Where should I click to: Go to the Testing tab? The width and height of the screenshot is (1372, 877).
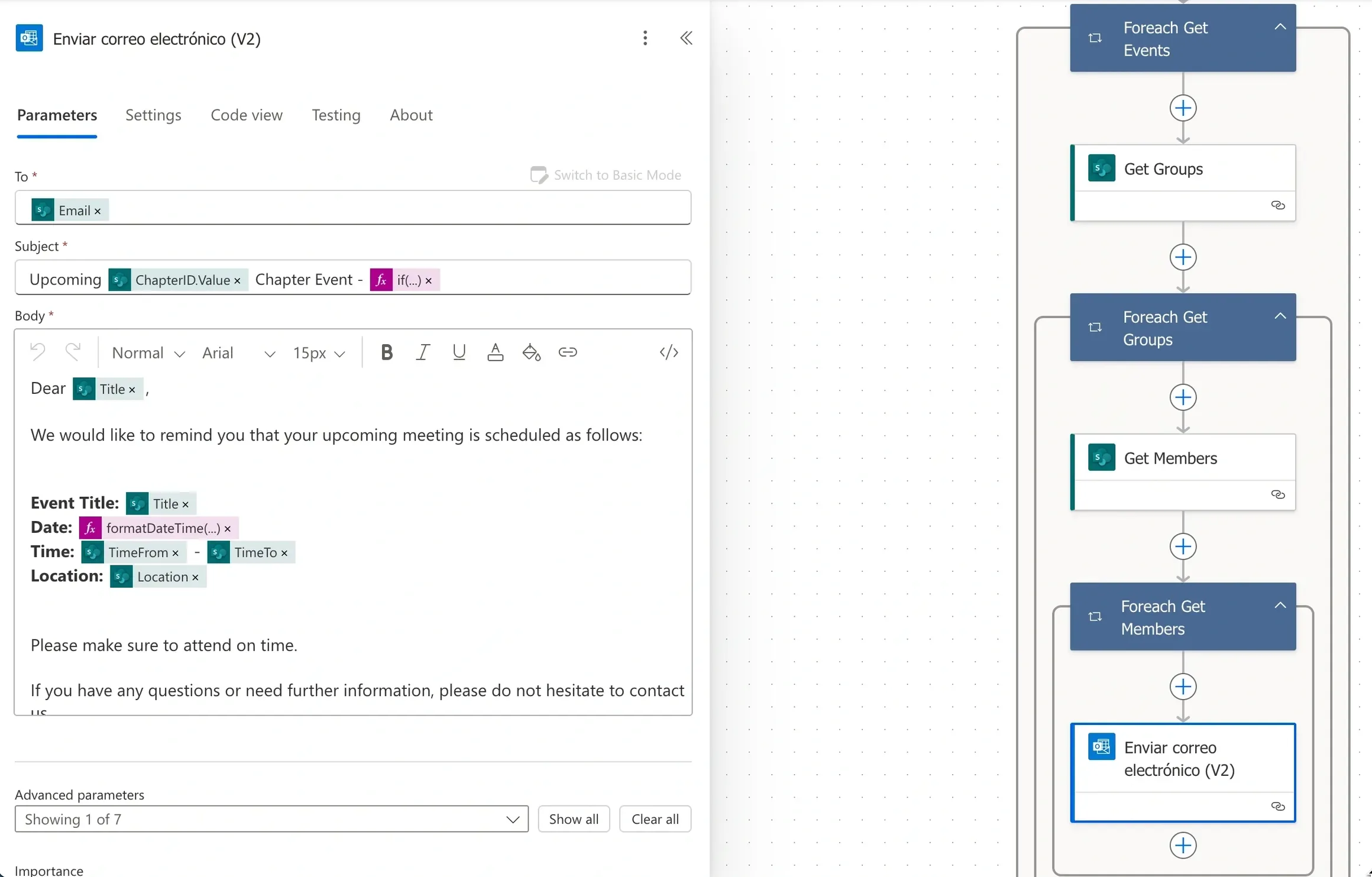[x=336, y=115]
